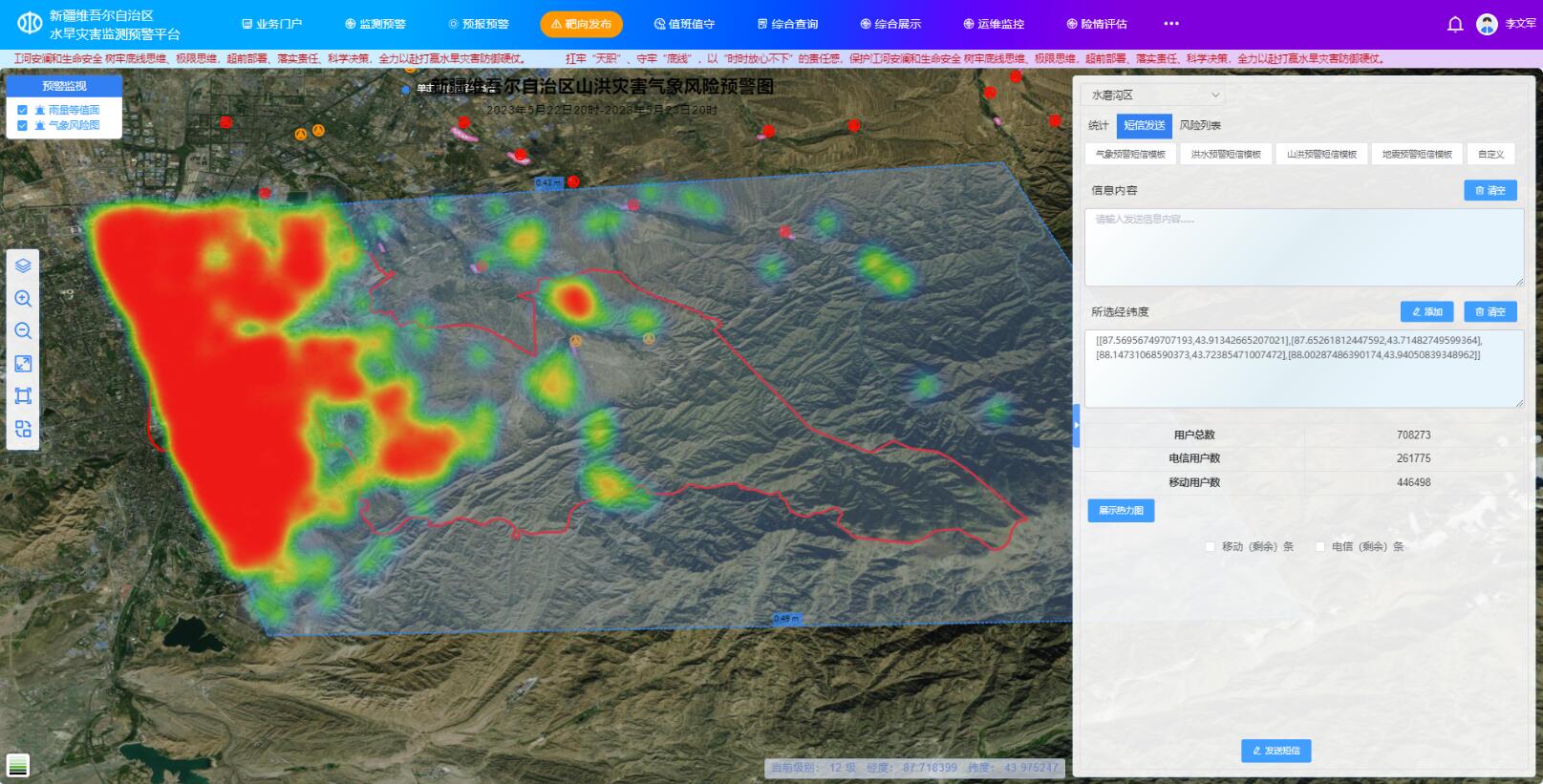Select the rectangle area draw tool
The width and height of the screenshot is (1543, 784).
pyautogui.click(x=23, y=396)
